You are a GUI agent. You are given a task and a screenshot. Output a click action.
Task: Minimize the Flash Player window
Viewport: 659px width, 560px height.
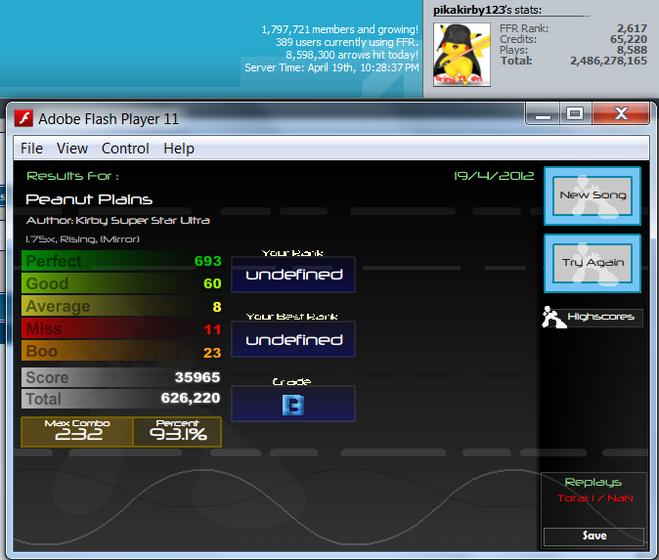point(543,114)
